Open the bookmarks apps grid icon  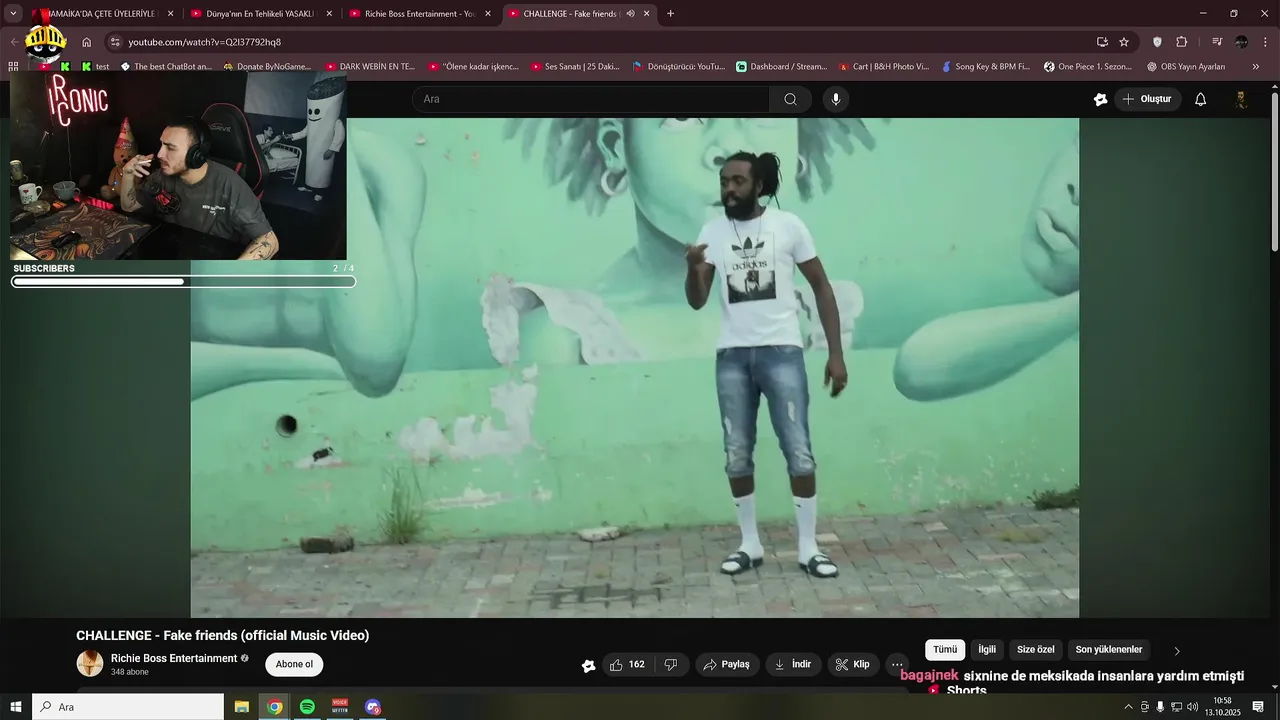tap(13, 67)
